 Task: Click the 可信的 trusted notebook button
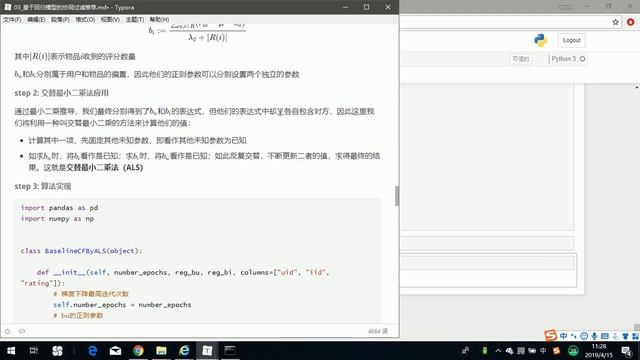point(521,59)
